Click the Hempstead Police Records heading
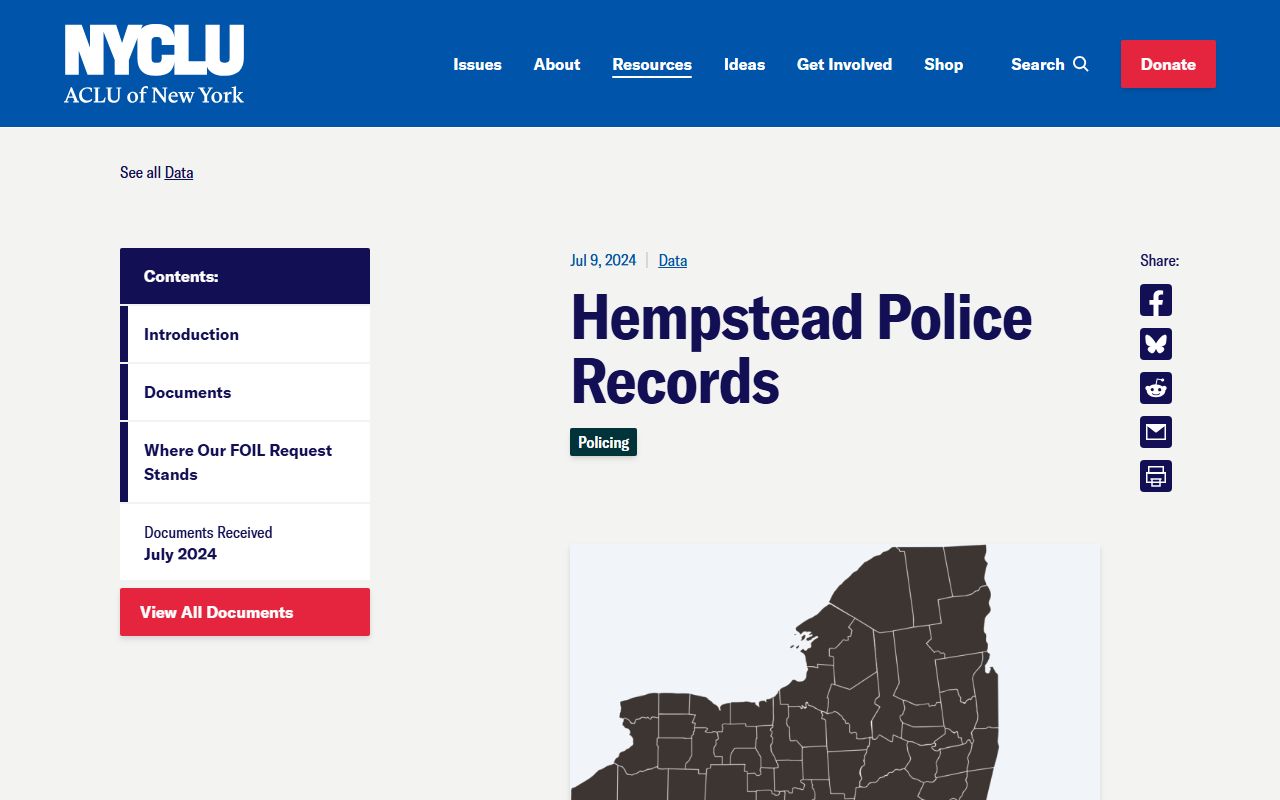 point(801,349)
